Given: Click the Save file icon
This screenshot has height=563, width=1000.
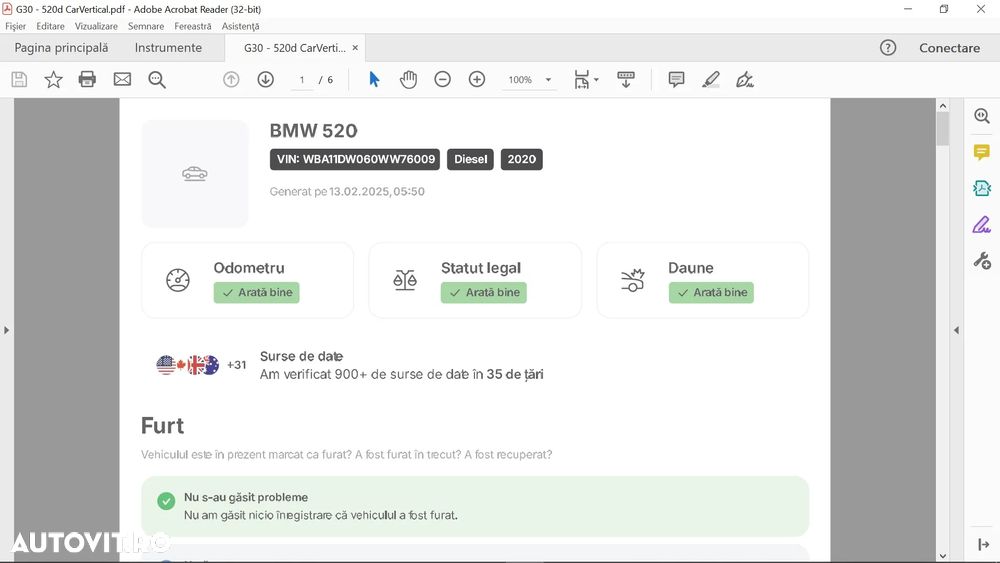Looking at the screenshot, I should [19, 80].
